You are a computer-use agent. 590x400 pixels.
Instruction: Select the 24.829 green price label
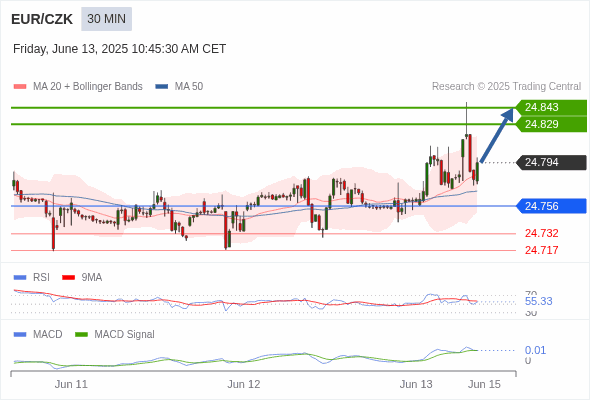[551, 124]
